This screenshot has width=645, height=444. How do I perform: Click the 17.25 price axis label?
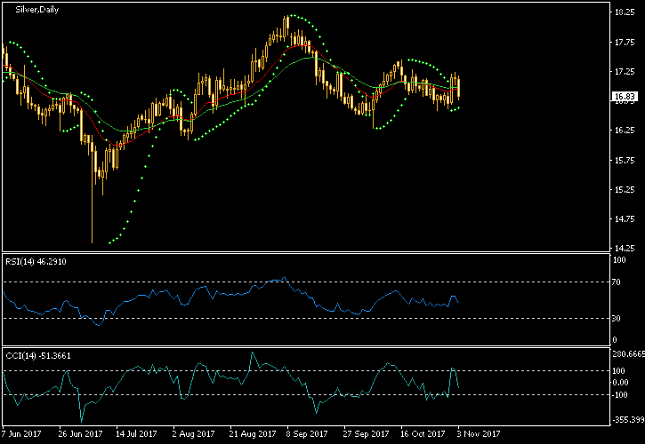coord(624,72)
